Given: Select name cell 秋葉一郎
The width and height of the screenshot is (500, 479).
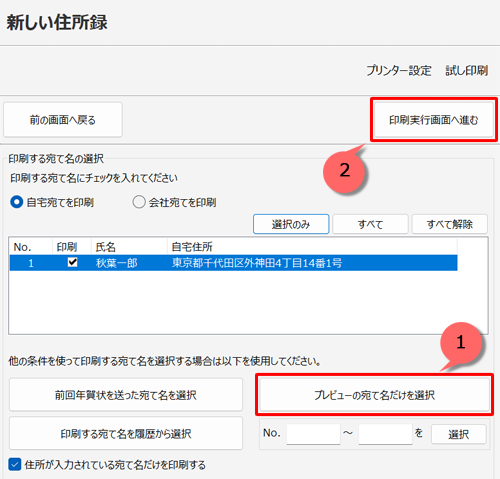Looking at the screenshot, I should (117, 263).
